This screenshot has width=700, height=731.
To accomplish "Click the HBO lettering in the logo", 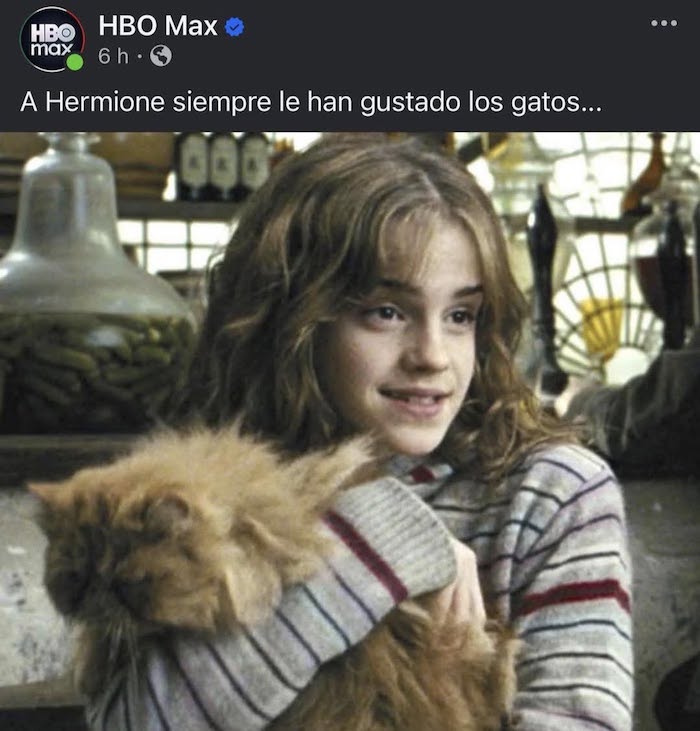I will [53, 33].
